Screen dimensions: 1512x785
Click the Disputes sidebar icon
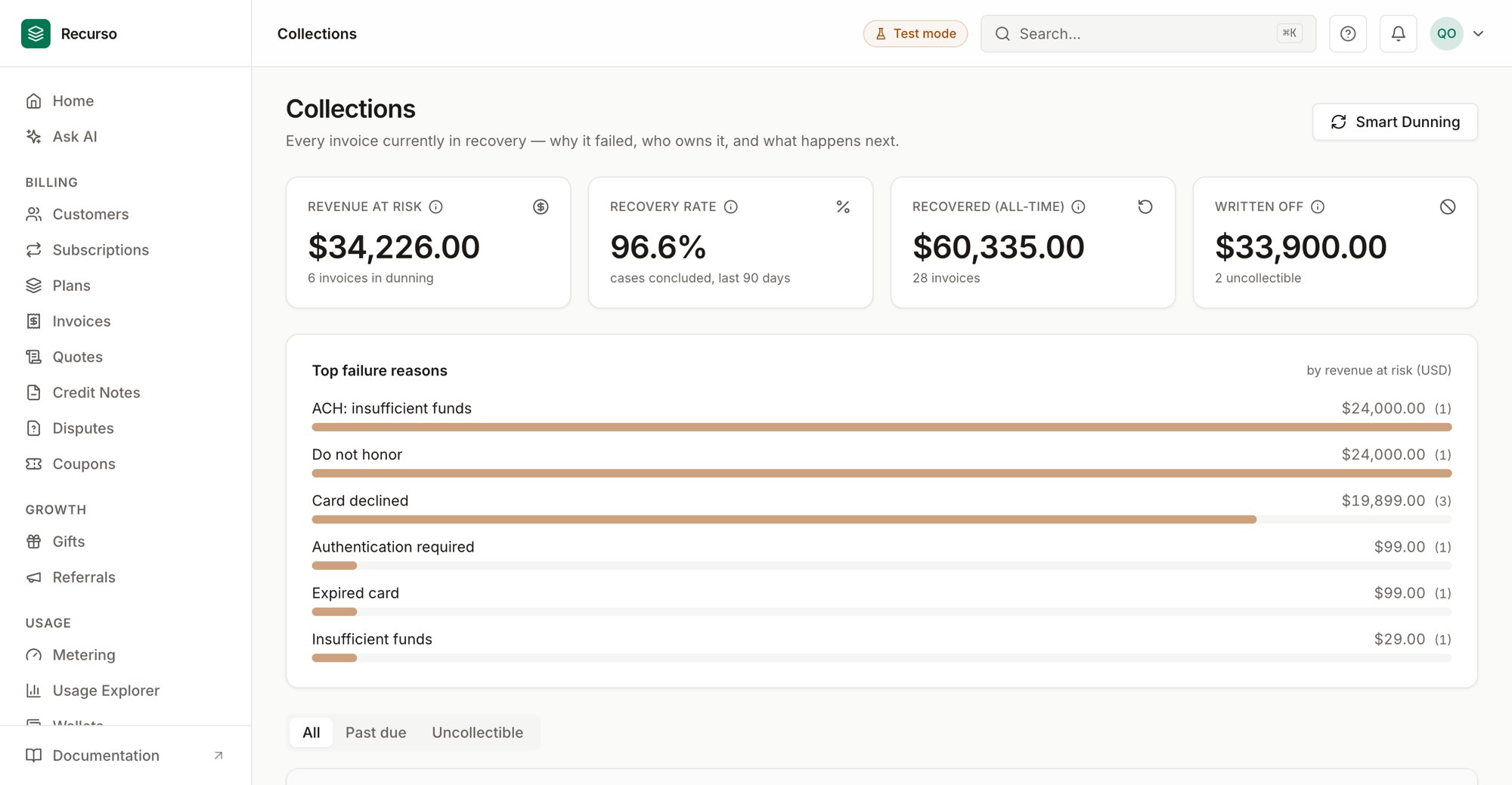[x=33, y=428]
